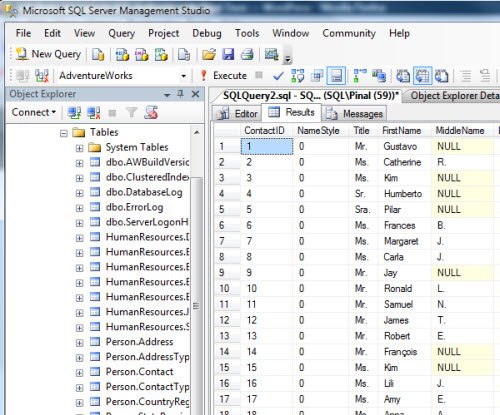Click the Execute button
500x415 pixels.
tap(223, 76)
